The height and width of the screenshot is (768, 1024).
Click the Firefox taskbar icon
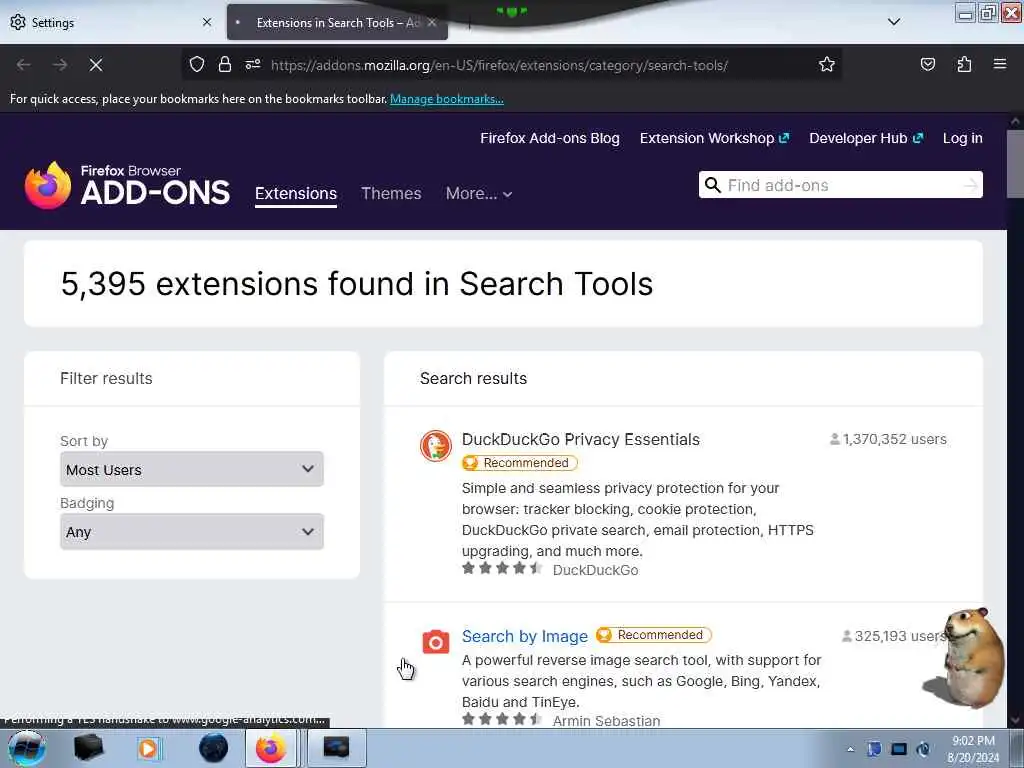pos(271,748)
